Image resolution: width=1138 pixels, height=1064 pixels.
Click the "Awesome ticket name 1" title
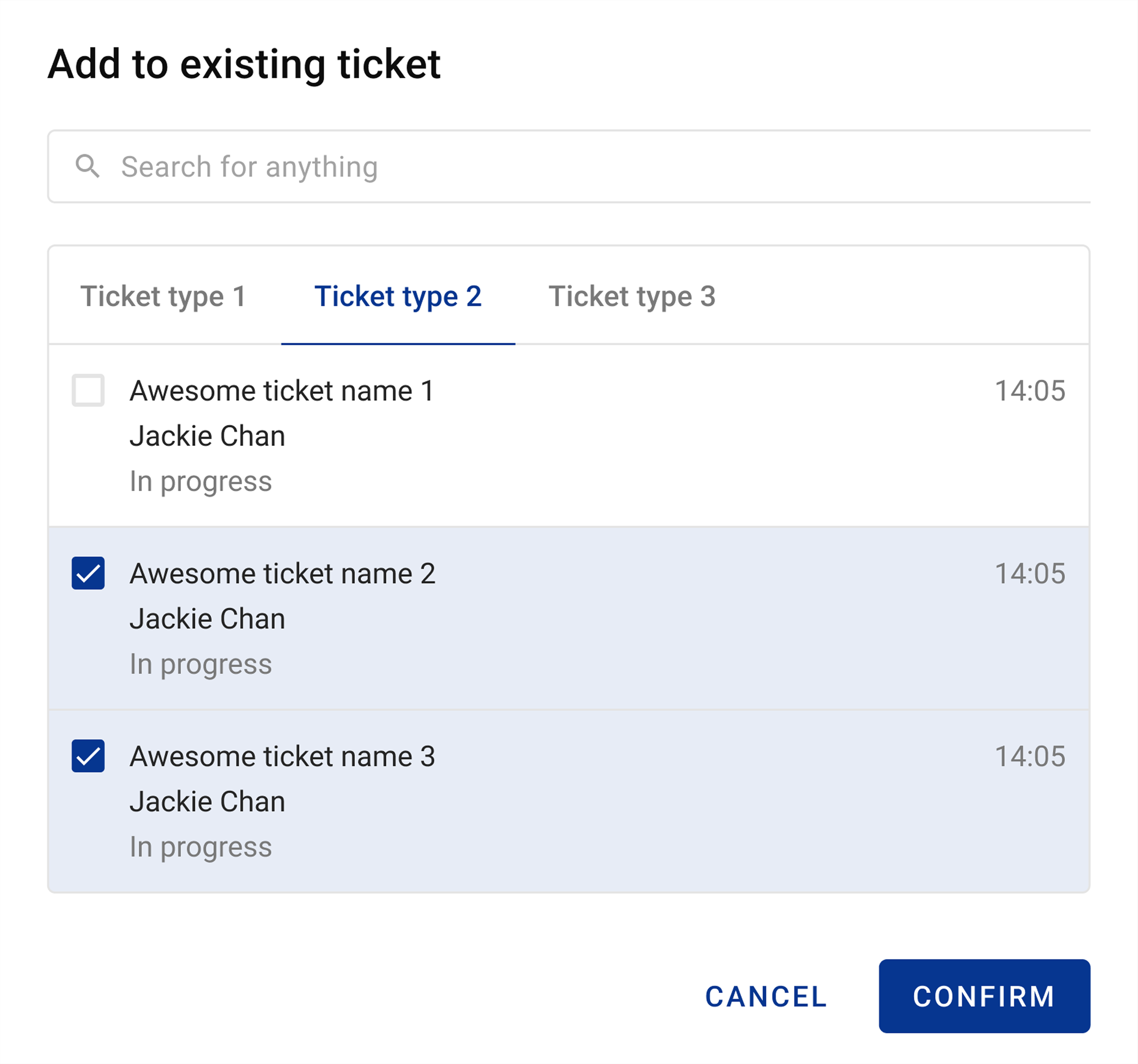click(282, 391)
